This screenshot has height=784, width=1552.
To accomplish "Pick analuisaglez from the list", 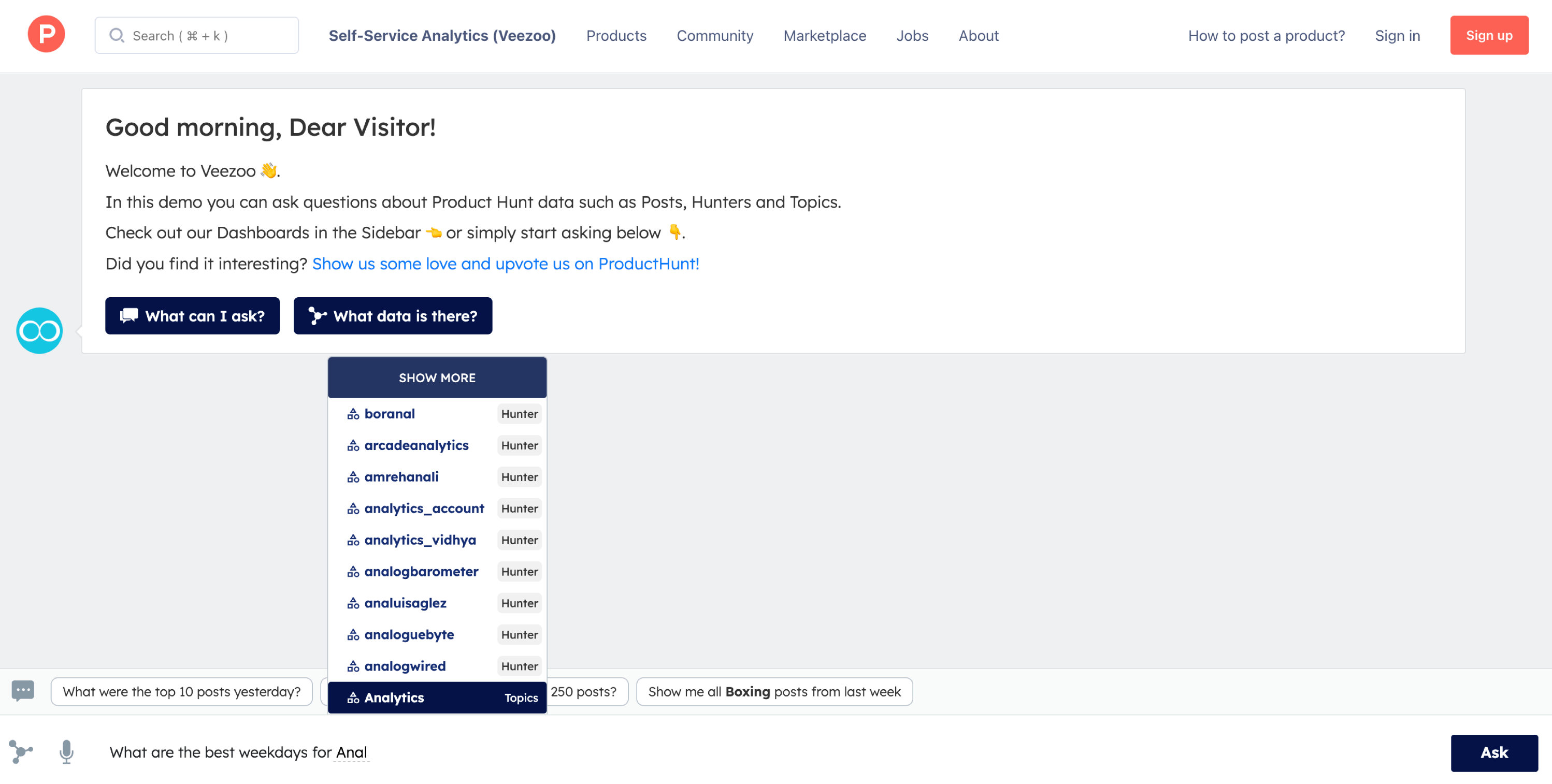I will coord(437,603).
